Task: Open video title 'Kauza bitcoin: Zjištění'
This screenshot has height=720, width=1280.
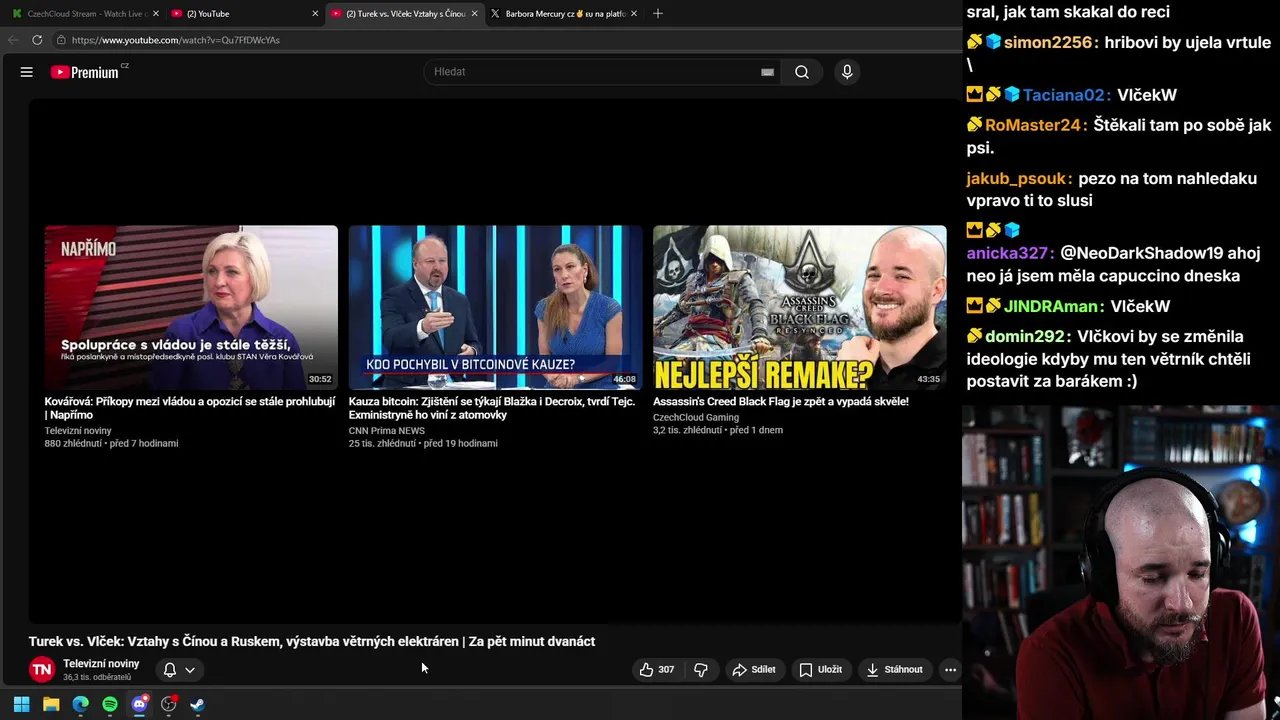Action: pyautogui.click(x=492, y=408)
